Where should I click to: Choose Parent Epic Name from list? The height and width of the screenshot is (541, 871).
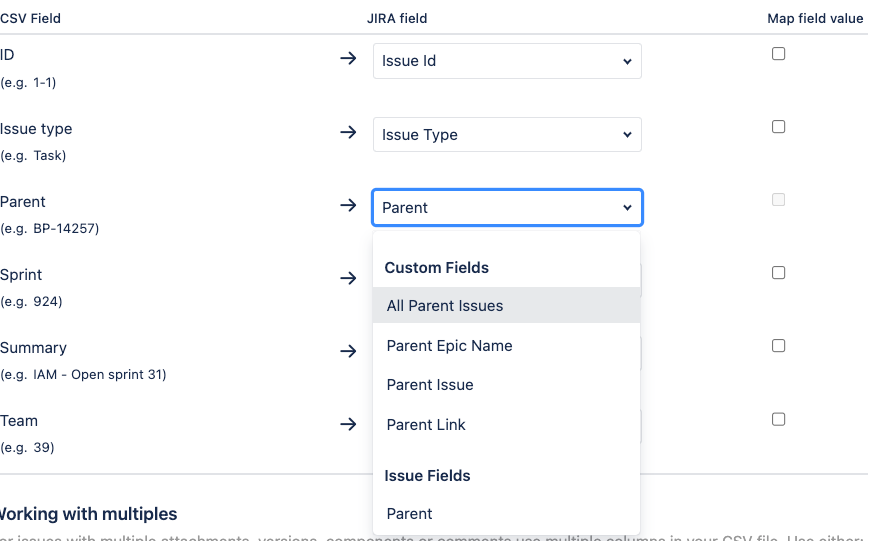(x=449, y=346)
